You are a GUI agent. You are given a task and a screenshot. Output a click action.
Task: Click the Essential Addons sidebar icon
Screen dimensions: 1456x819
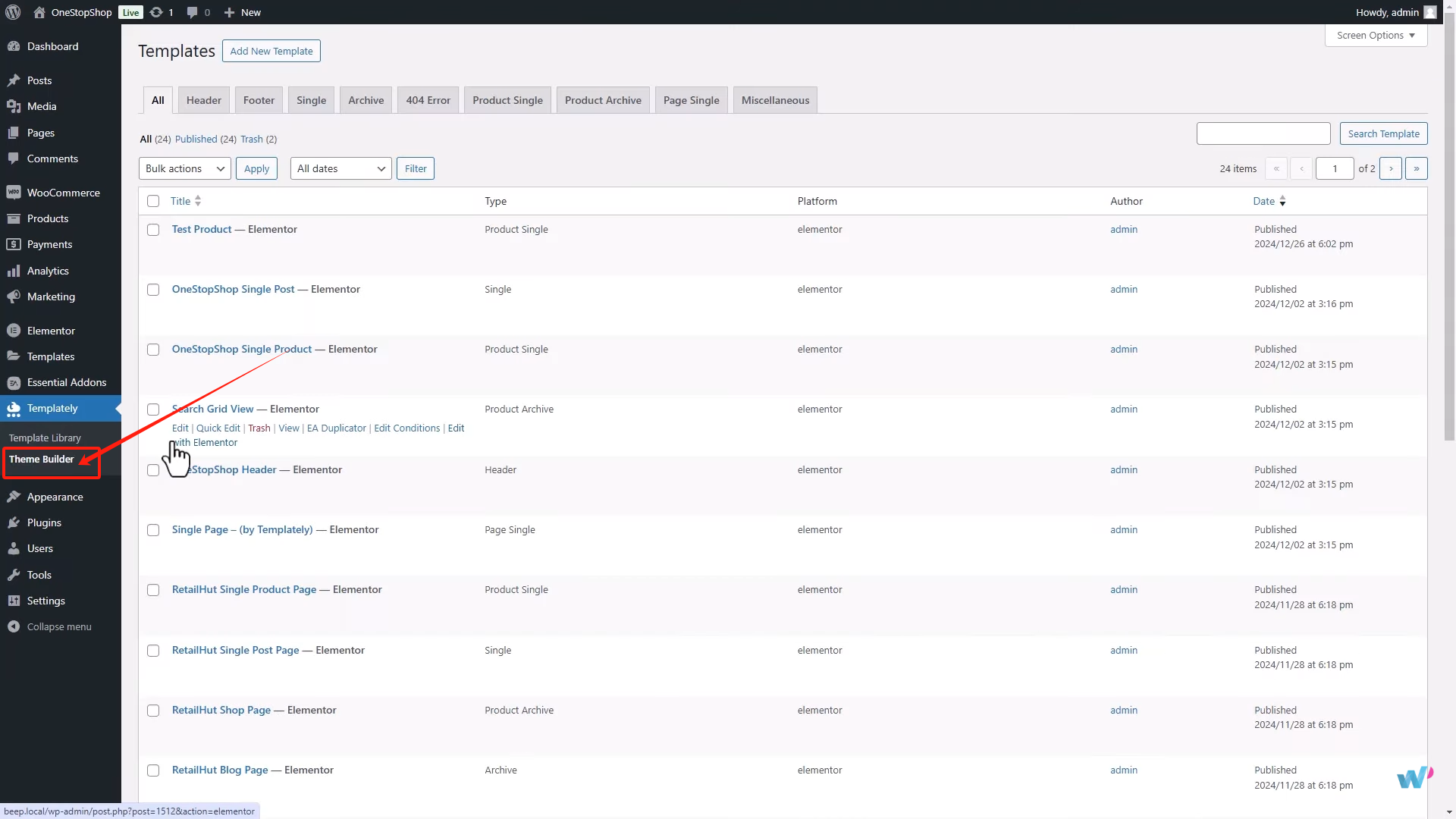(x=15, y=382)
